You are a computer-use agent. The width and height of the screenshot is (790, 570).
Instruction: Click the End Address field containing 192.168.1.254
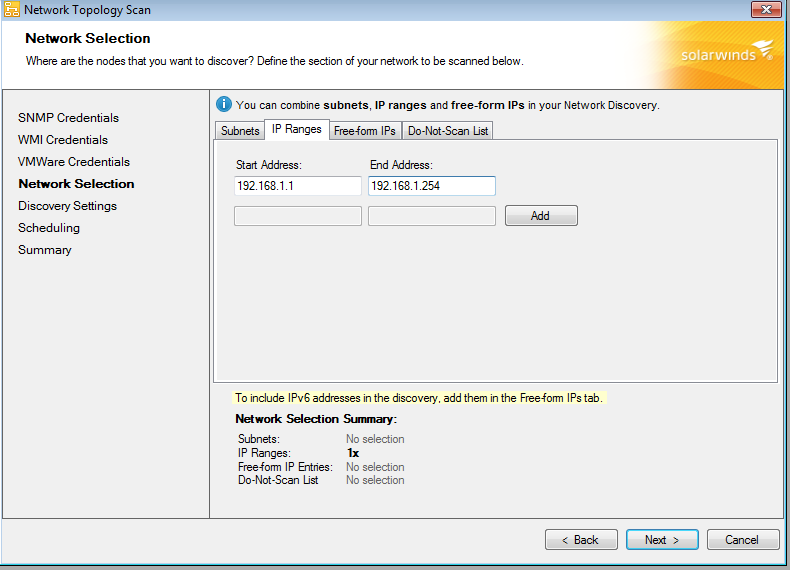(432, 186)
